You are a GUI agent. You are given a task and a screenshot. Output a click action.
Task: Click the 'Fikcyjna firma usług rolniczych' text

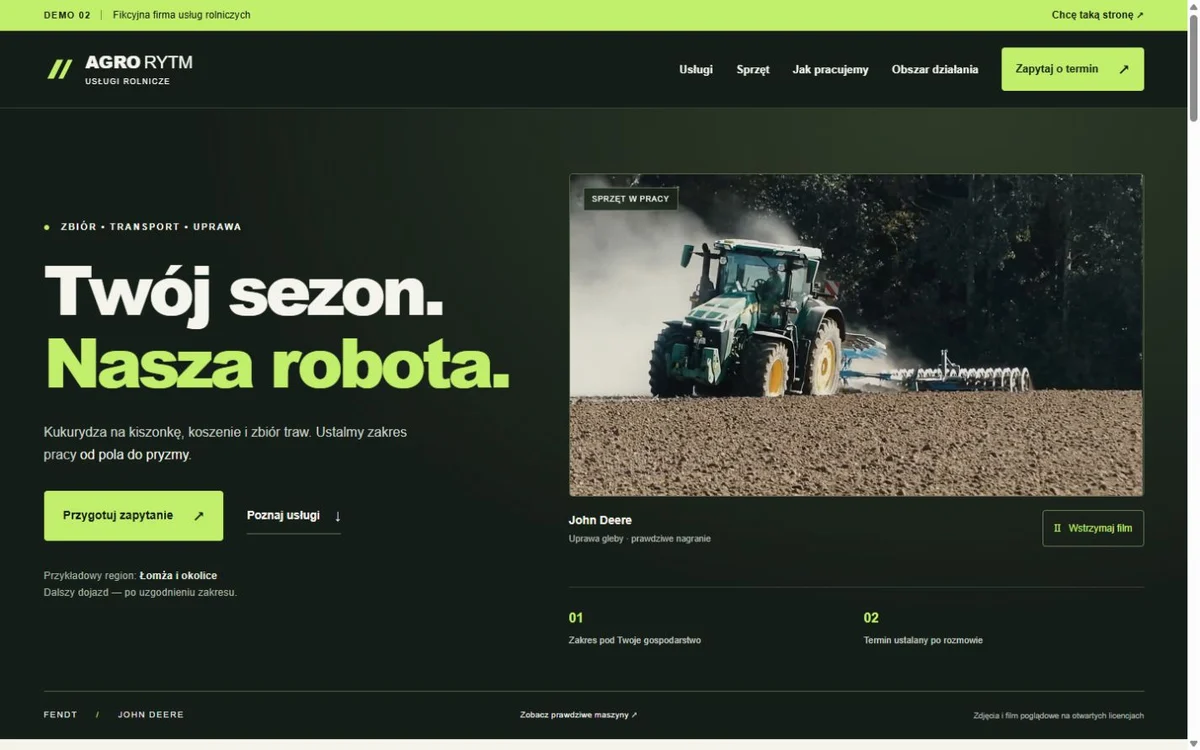182,15
